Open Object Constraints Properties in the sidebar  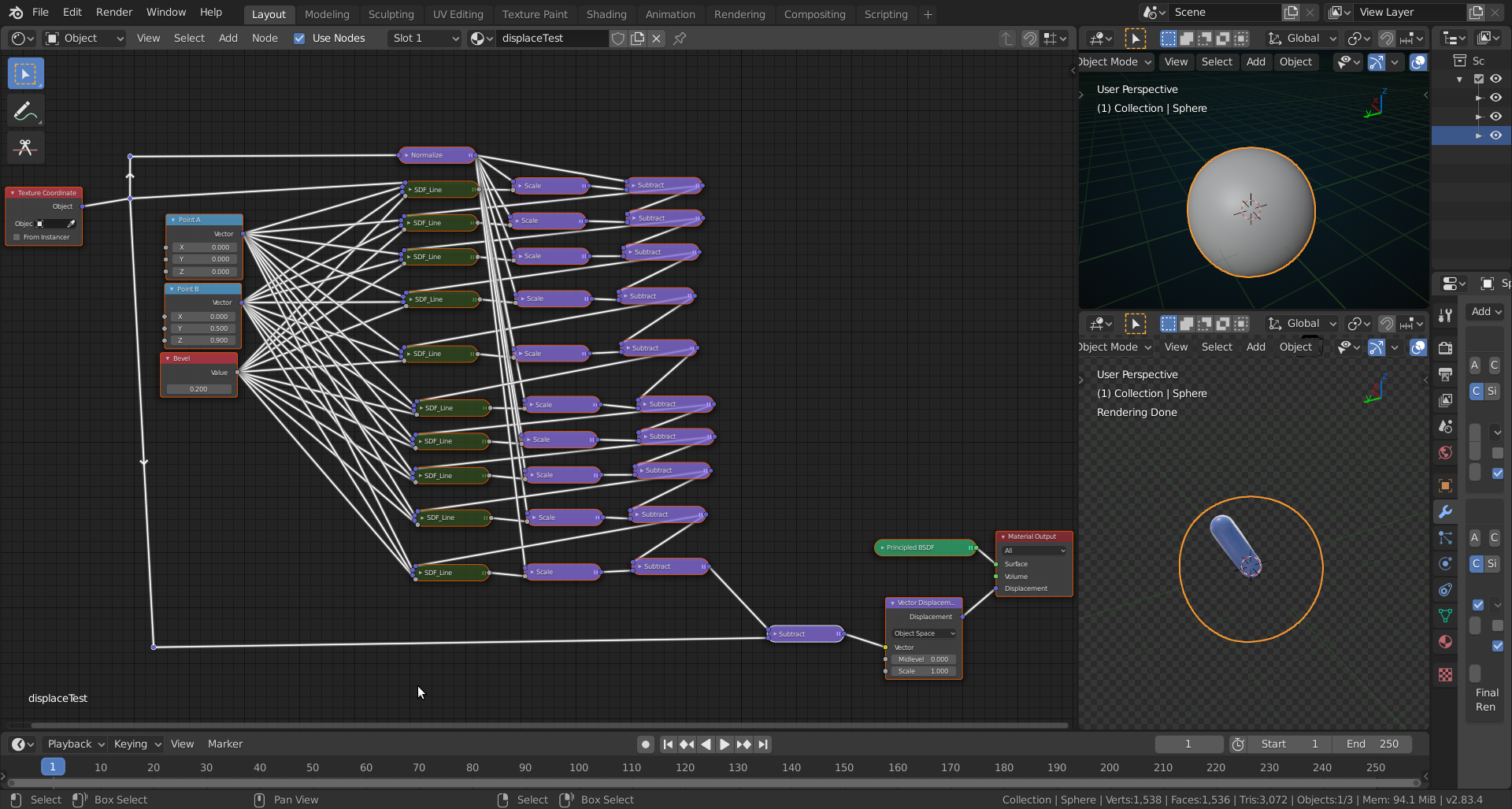(x=1446, y=590)
